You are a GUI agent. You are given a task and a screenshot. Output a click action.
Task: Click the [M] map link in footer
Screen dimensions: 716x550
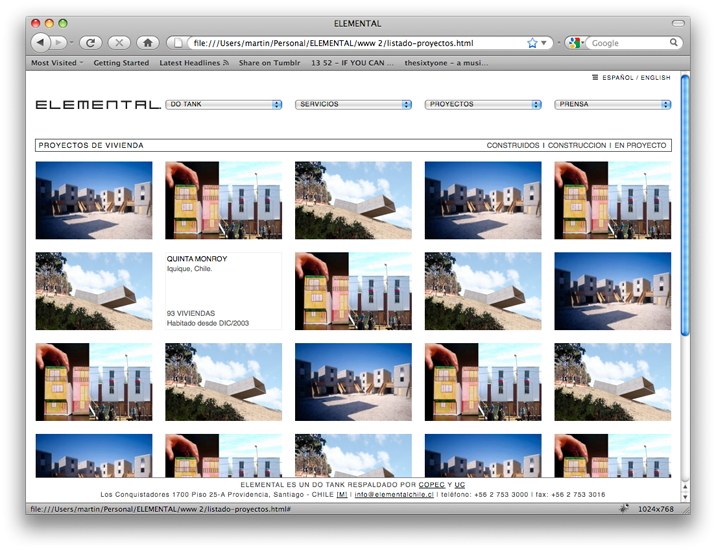click(342, 495)
